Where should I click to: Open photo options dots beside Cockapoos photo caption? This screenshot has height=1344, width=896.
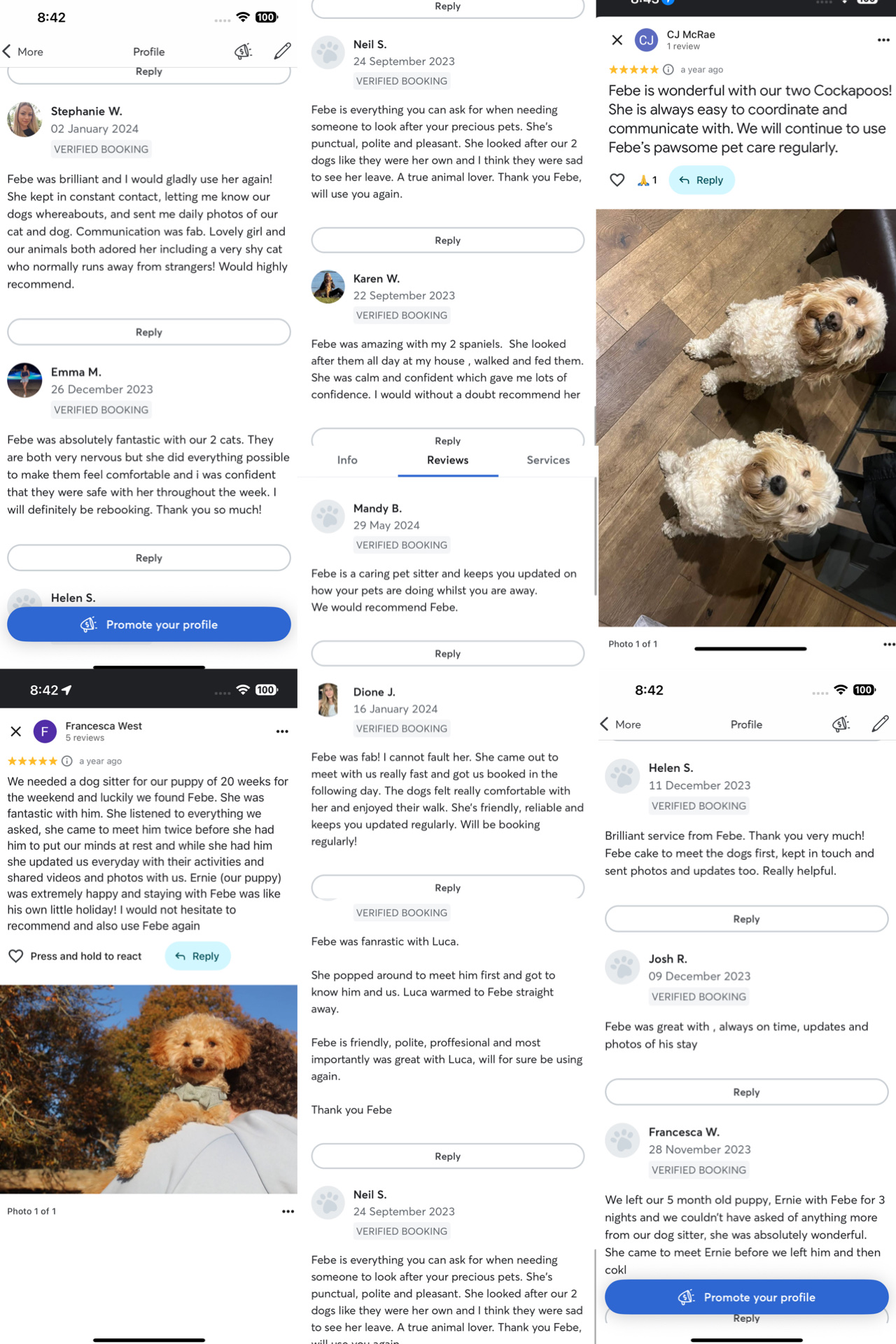tap(889, 644)
